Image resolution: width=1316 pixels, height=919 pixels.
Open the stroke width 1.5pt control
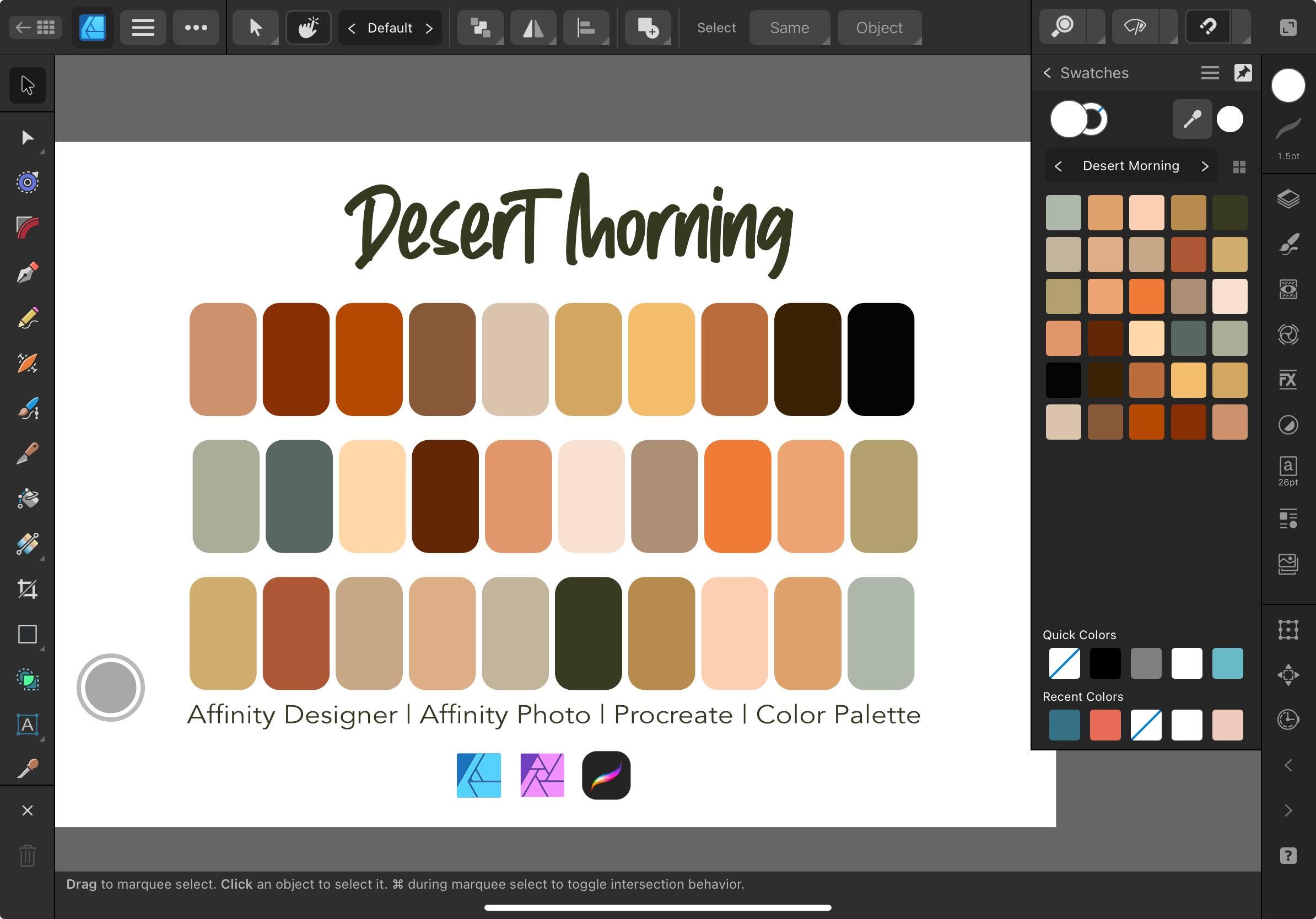point(1288,139)
